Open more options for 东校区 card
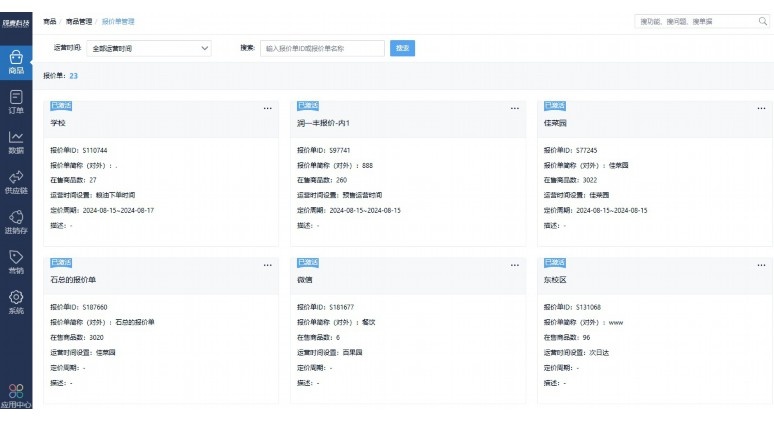The height and width of the screenshot is (421, 774). tap(761, 265)
